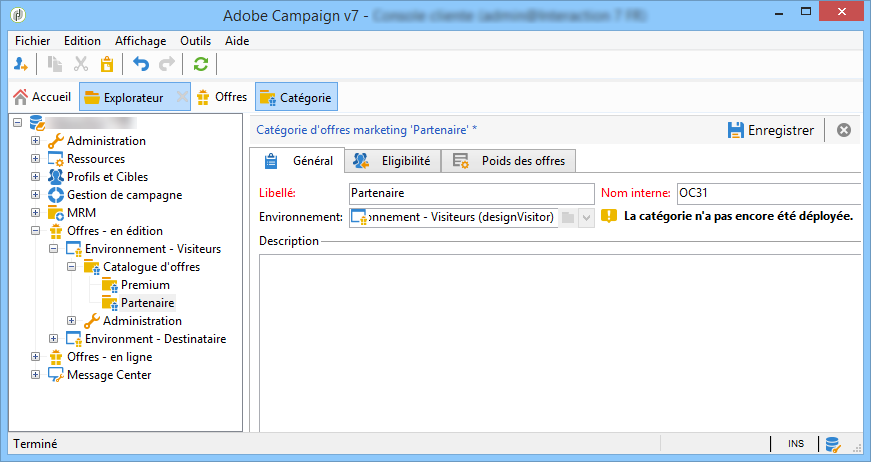Click the Cut scissors icon
The width and height of the screenshot is (889, 470).
[81, 64]
